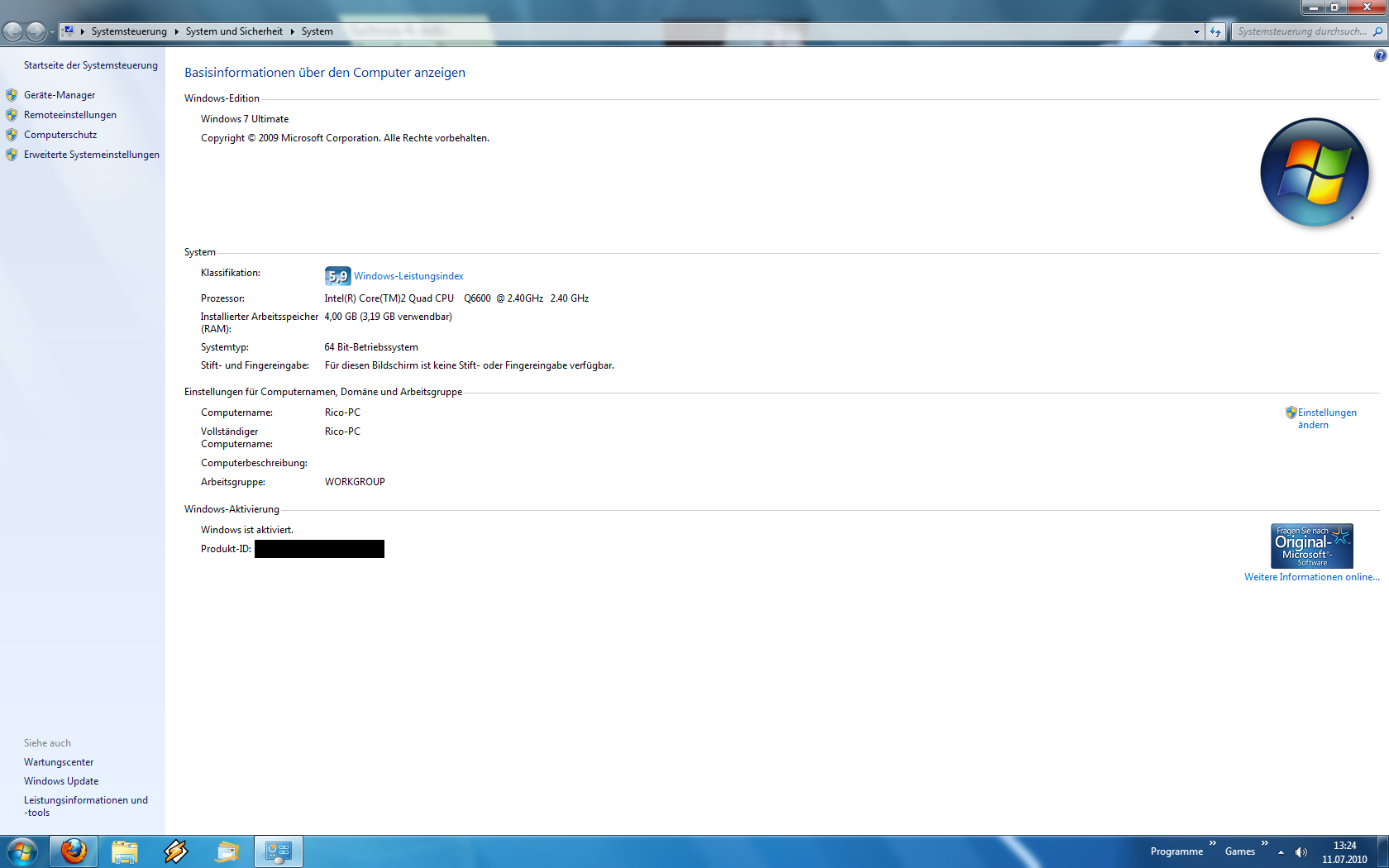Click Einstellungen ändern link
Screen dimensions: 1389x868
[1327, 418]
